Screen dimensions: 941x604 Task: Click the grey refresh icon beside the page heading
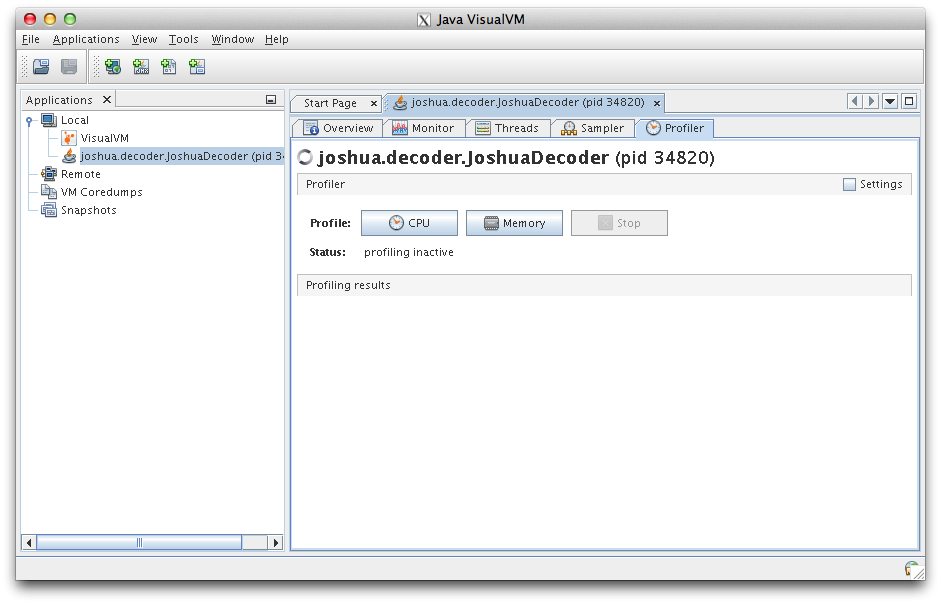(305, 157)
